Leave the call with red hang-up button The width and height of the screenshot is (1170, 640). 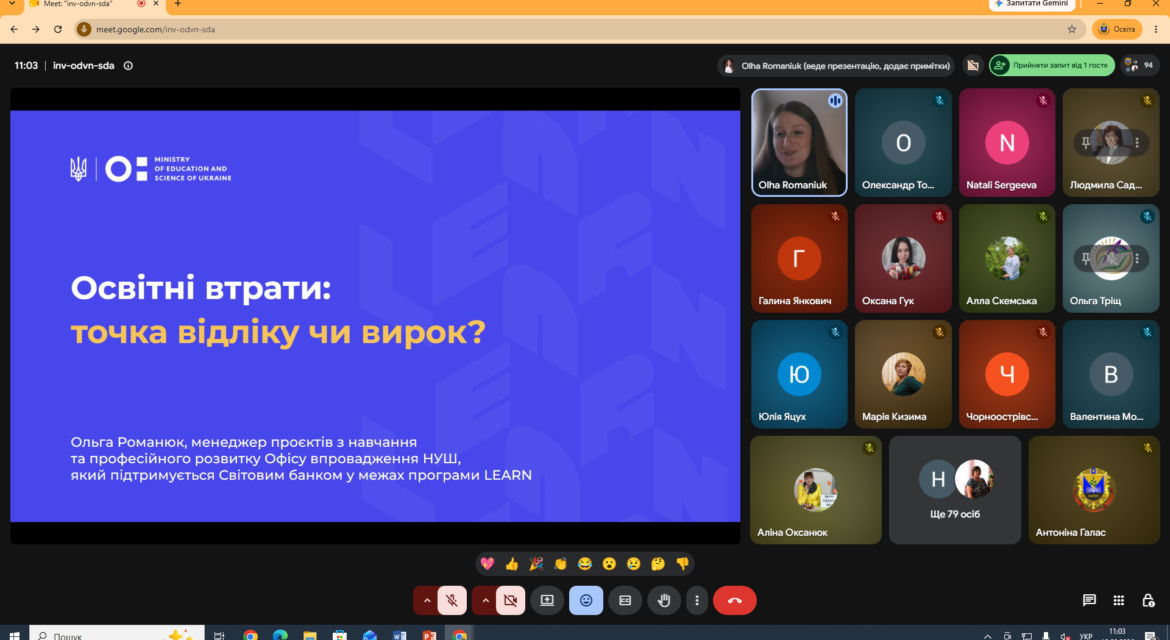pyautogui.click(x=734, y=600)
